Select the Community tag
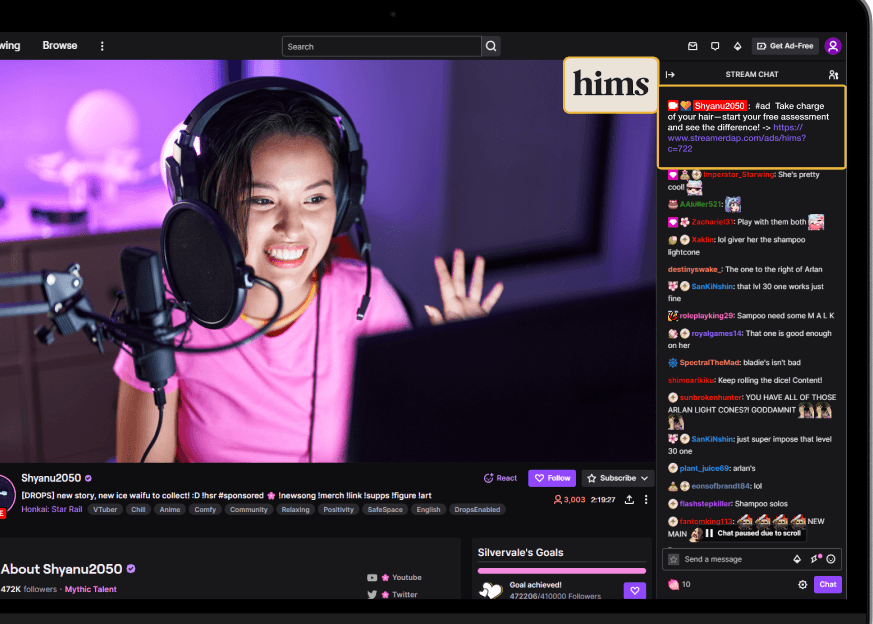The width and height of the screenshot is (873, 624). pos(248,509)
